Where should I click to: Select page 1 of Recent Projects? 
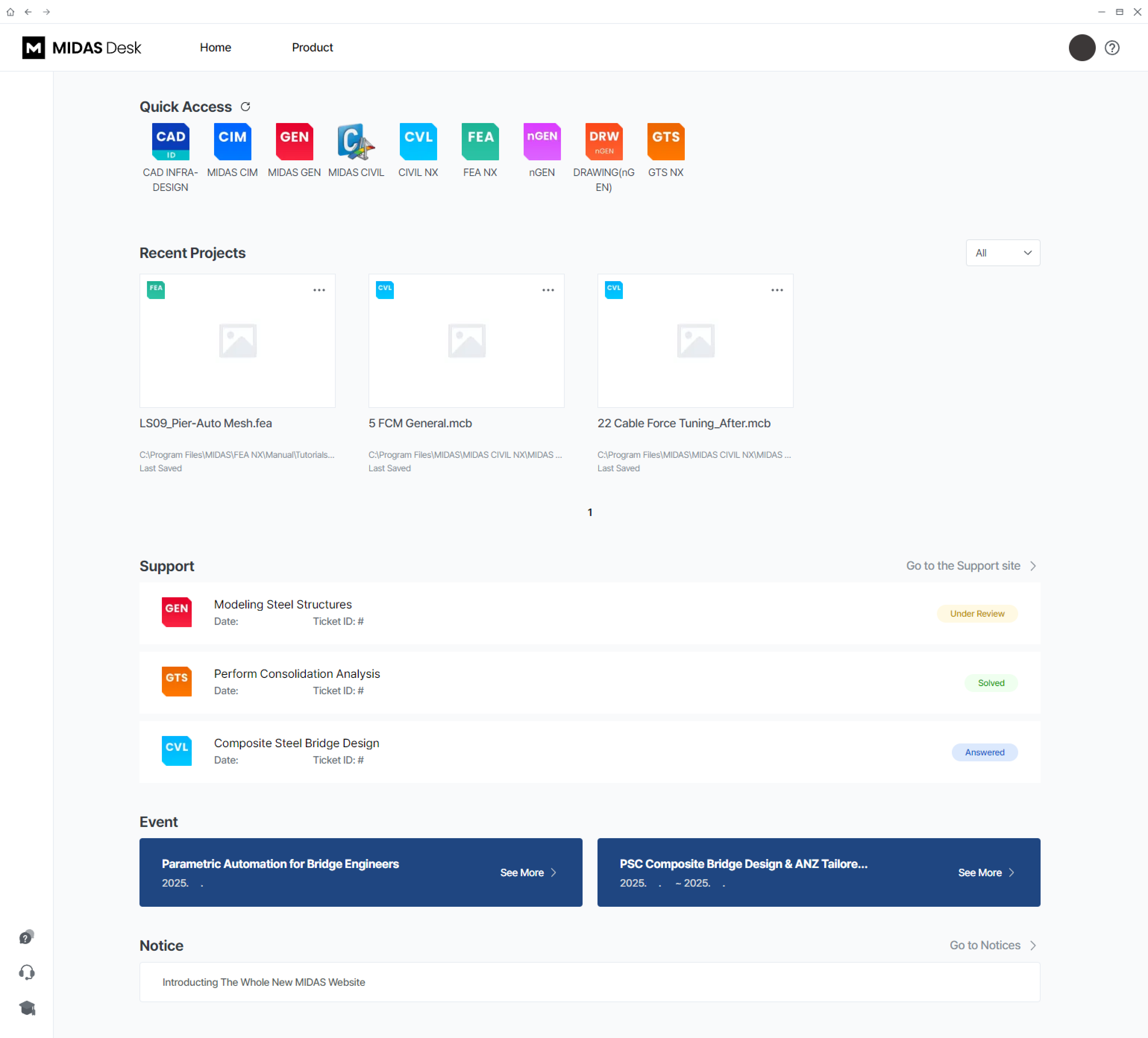point(590,512)
